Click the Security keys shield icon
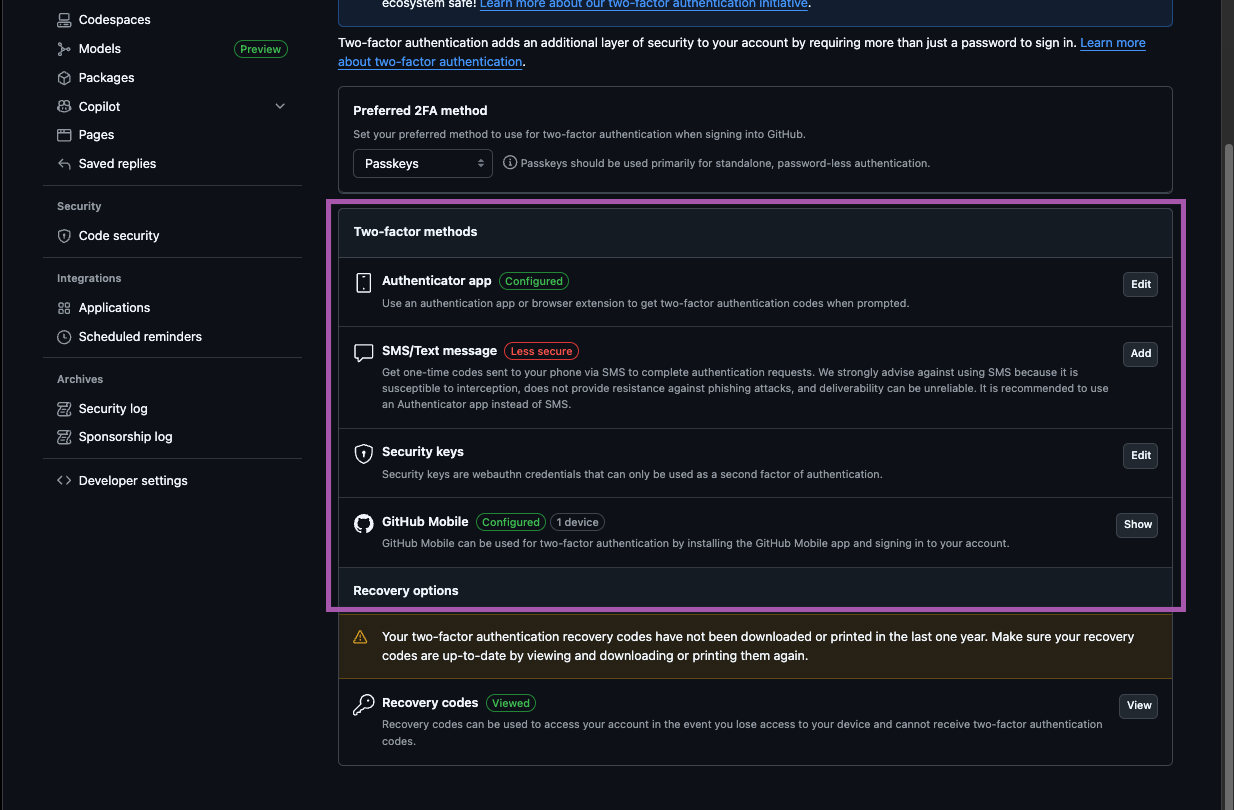Image resolution: width=1234 pixels, height=810 pixels. point(364,455)
